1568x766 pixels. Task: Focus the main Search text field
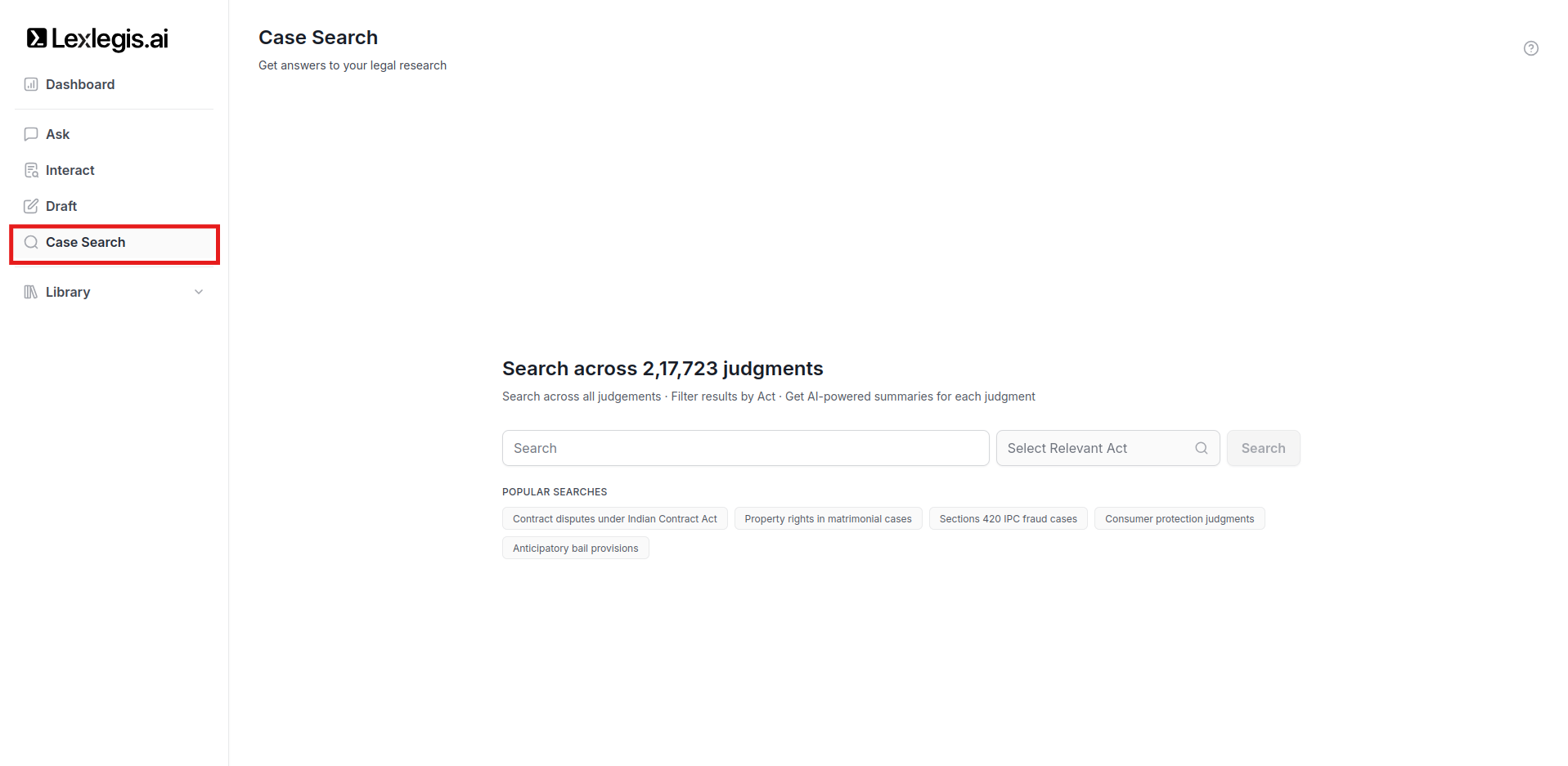[x=745, y=448]
